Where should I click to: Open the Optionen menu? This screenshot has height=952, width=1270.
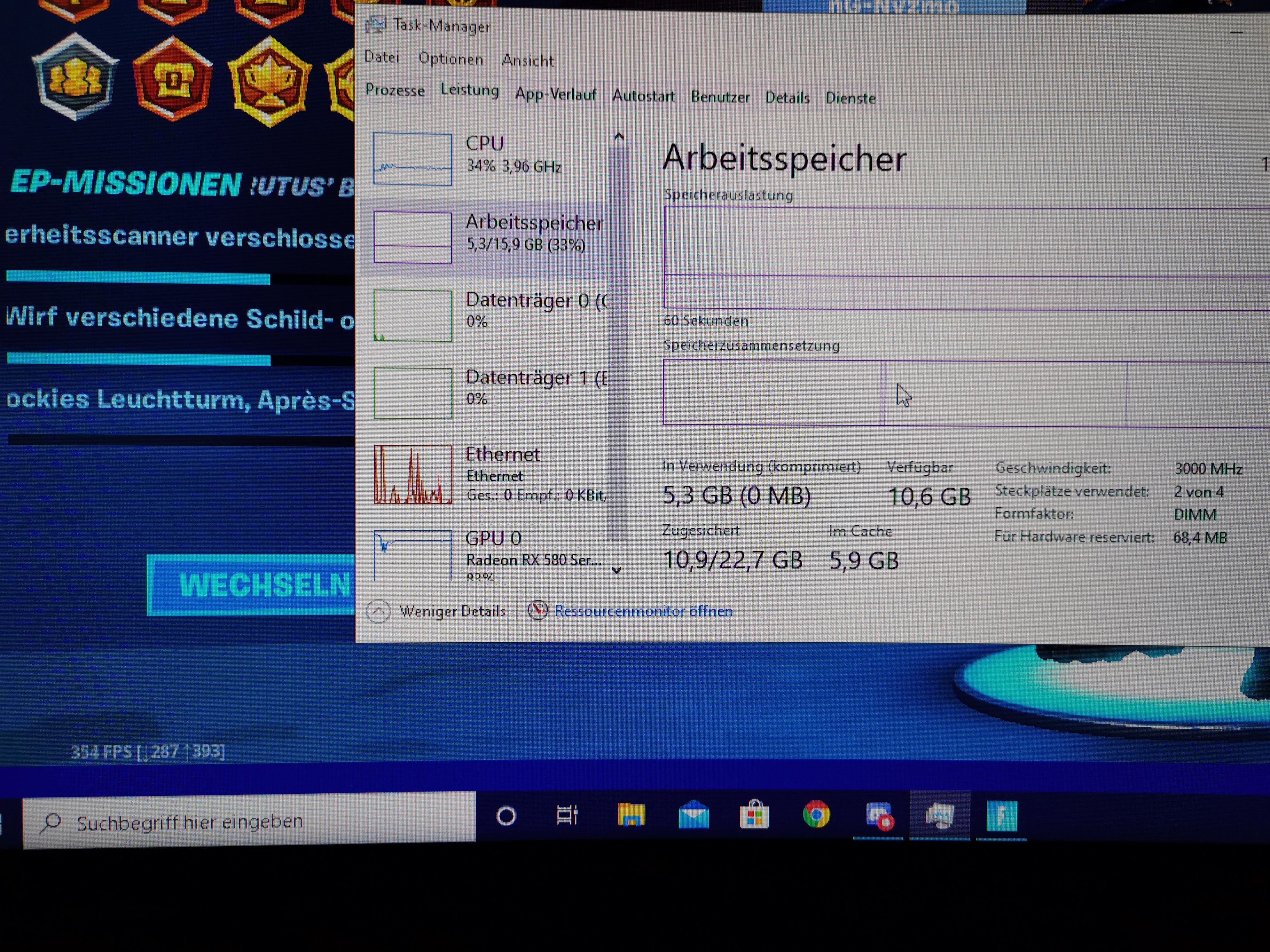451,59
